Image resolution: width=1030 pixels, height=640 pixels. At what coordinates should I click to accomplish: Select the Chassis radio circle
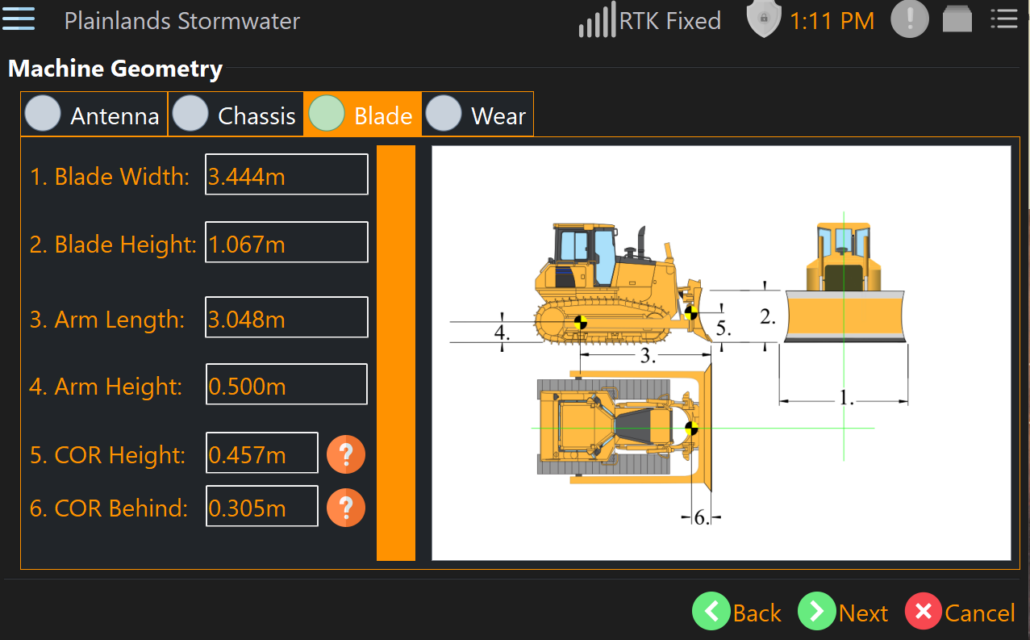click(x=190, y=114)
